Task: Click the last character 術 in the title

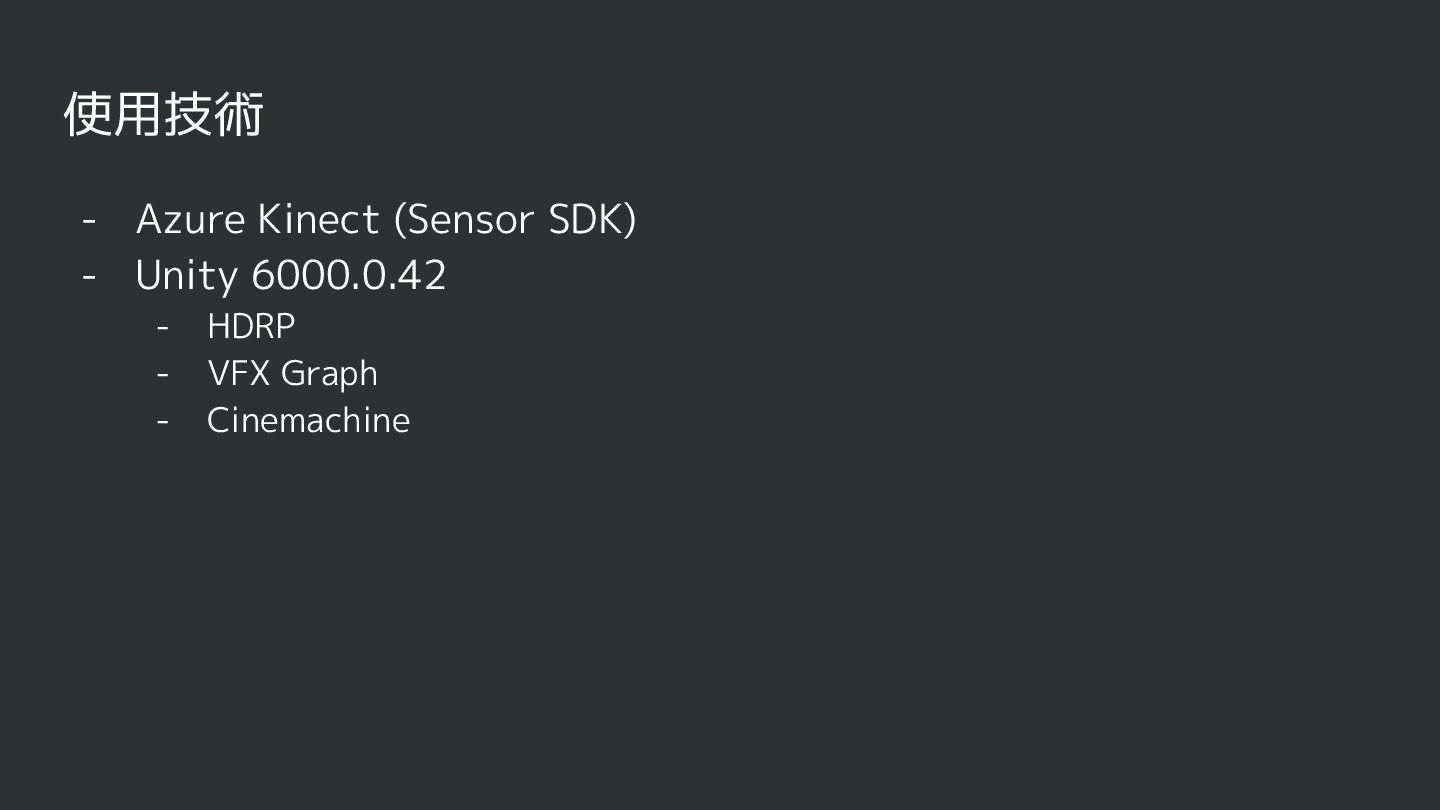Action: tap(239, 114)
